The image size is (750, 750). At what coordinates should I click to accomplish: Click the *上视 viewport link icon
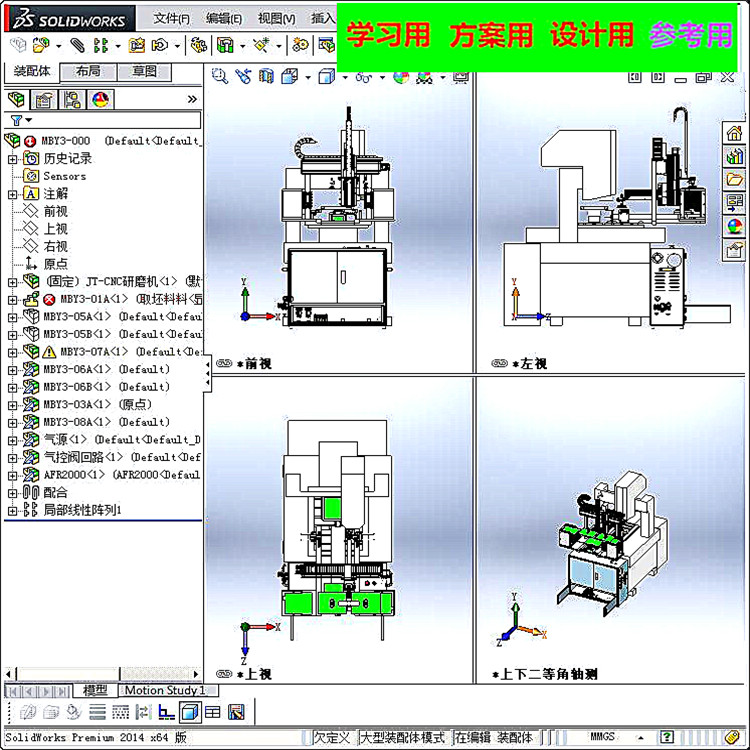point(224,674)
